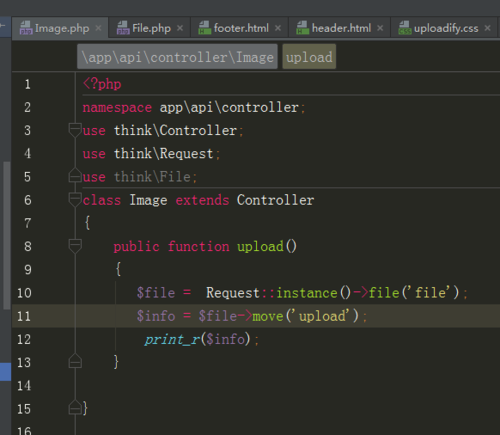Image resolution: width=500 pixels, height=435 pixels.
Task: Click the namespace keyword on line 2
Action: pos(117,108)
